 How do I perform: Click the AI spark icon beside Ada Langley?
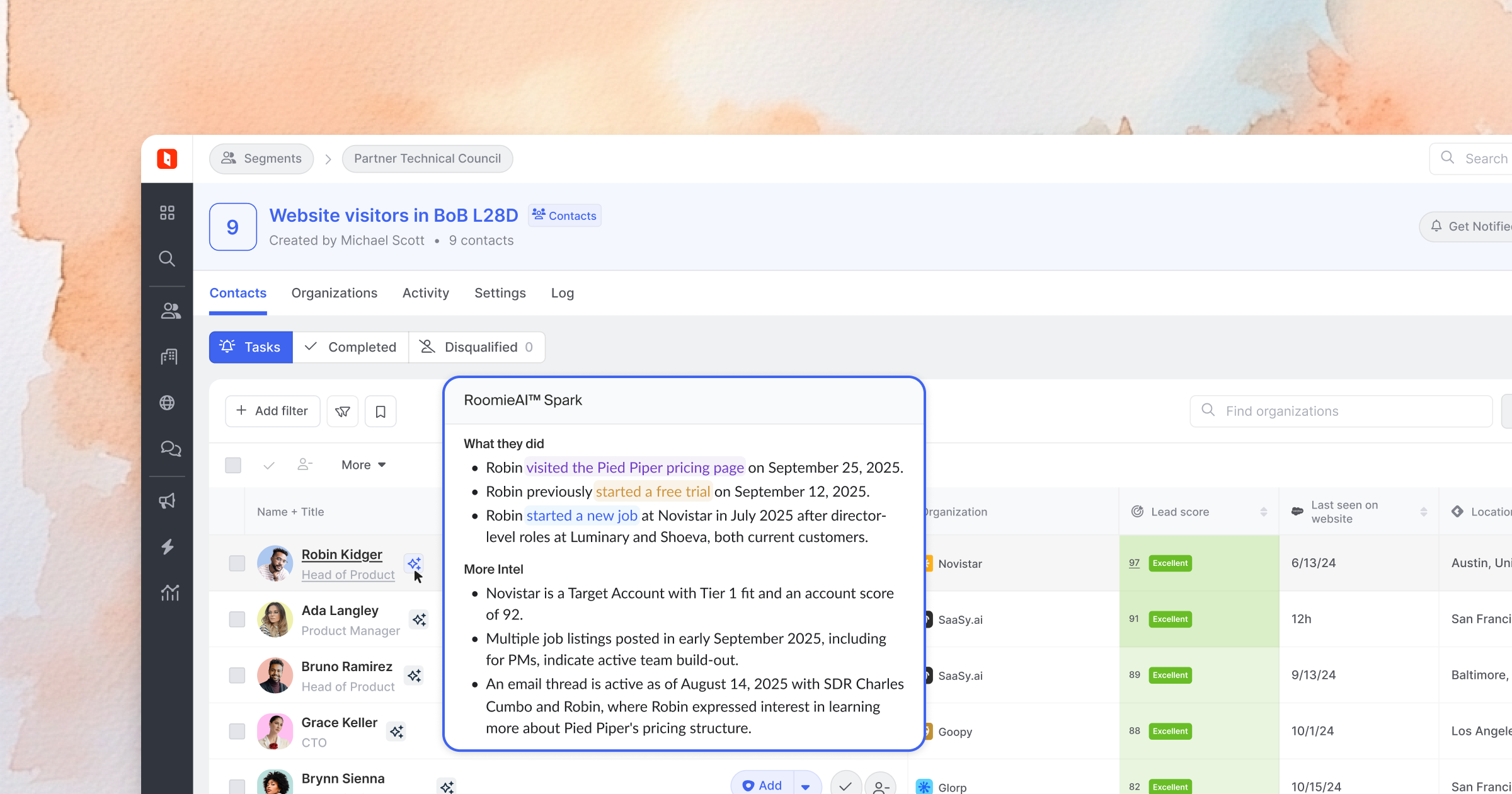[419, 620]
